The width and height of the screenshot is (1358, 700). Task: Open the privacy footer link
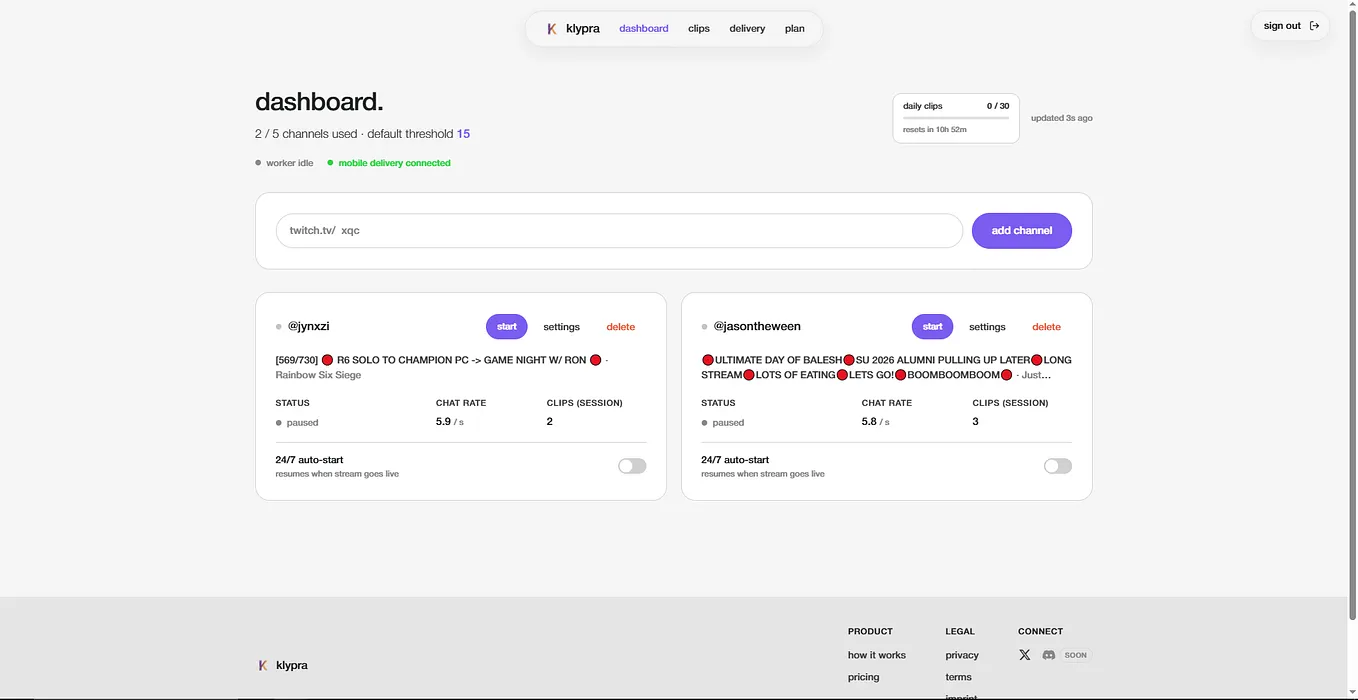(962, 655)
